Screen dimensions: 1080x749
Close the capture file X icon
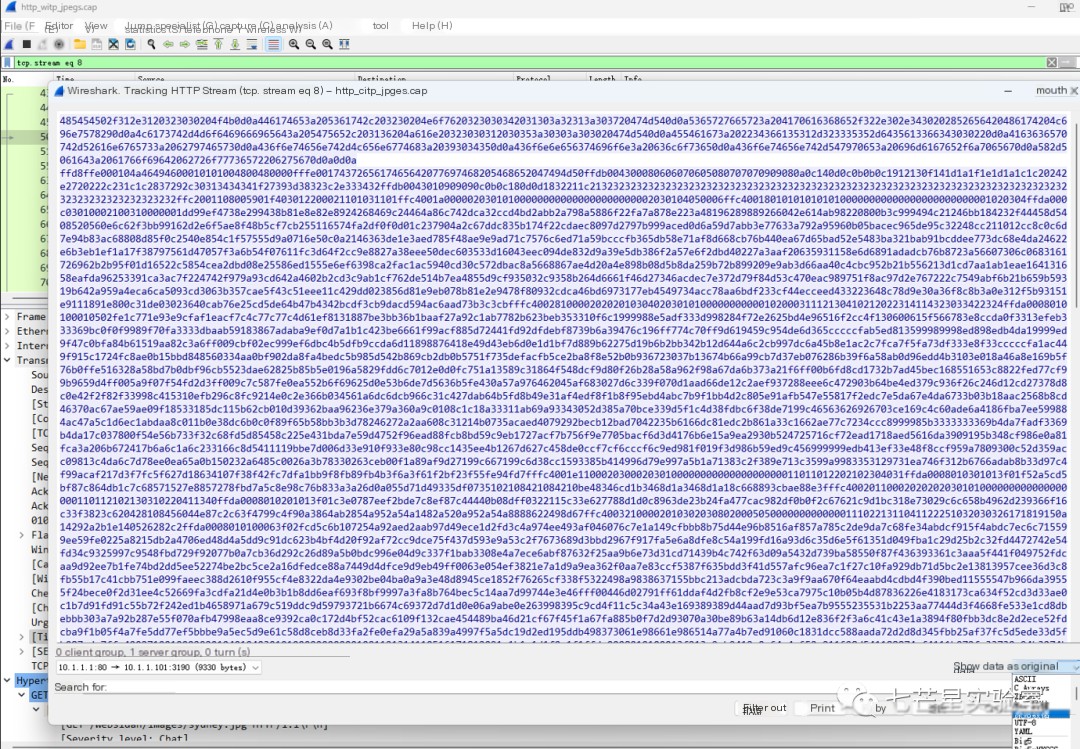[x=113, y=44]
